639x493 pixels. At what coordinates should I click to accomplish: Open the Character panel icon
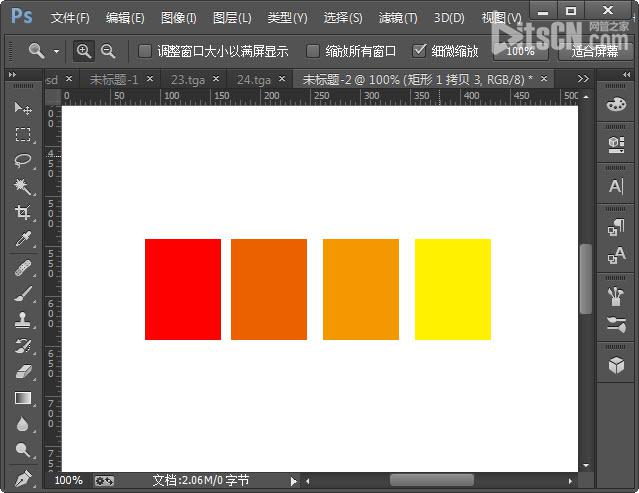pyautogui.click(x=616, y=186)
